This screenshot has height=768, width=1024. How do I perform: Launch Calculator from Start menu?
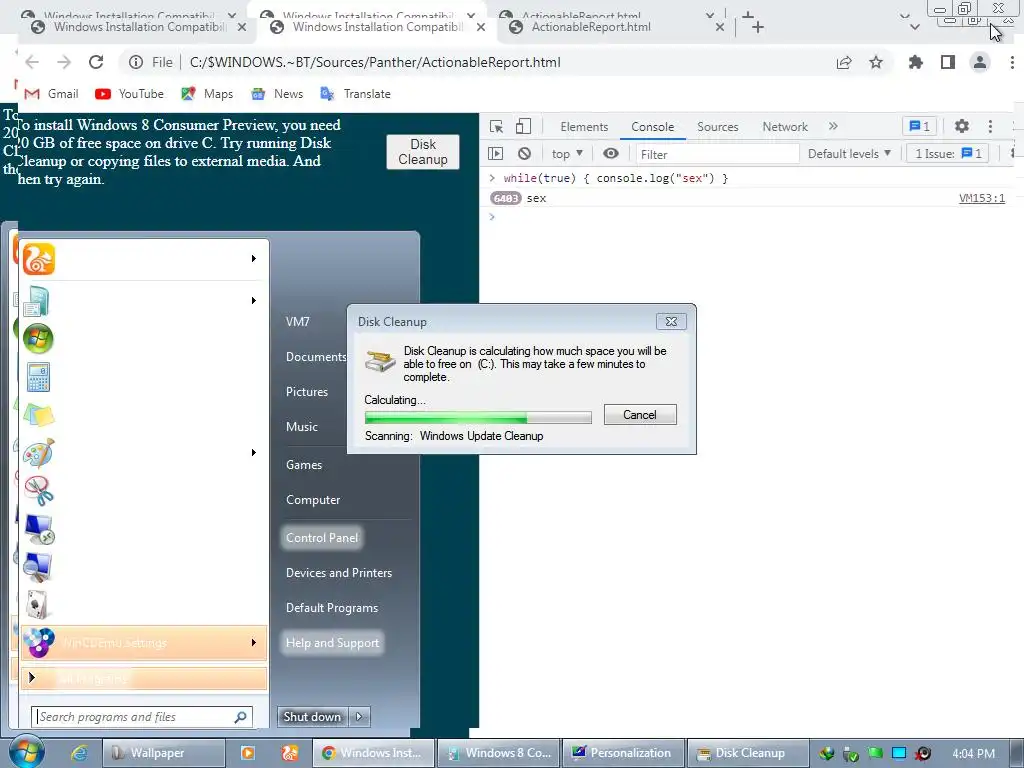(38, 377)
